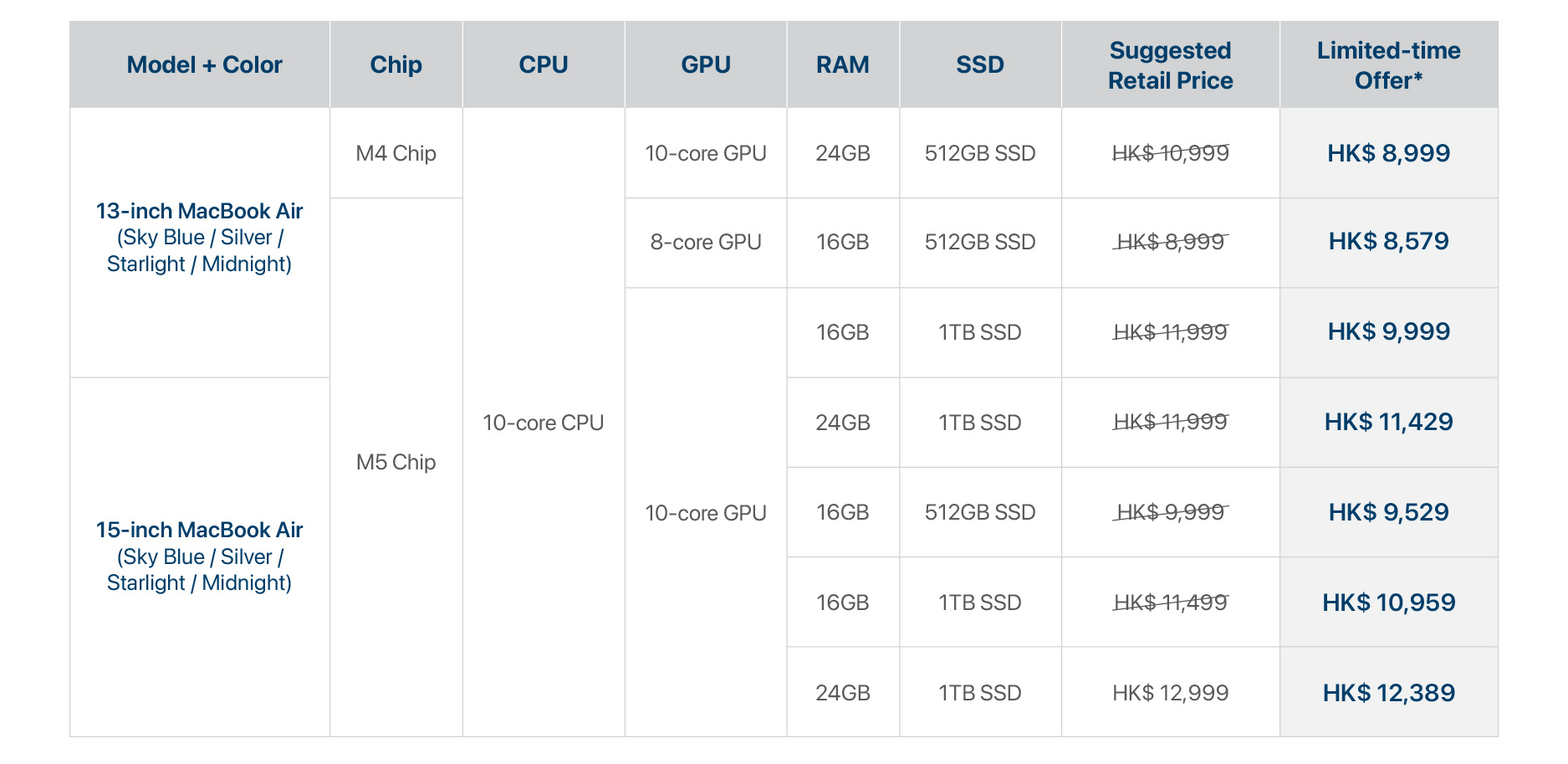The width and height of the screenshot is (1568, 764).
Task: Click the Model + Color column header
Action: [x=204, y=64]
